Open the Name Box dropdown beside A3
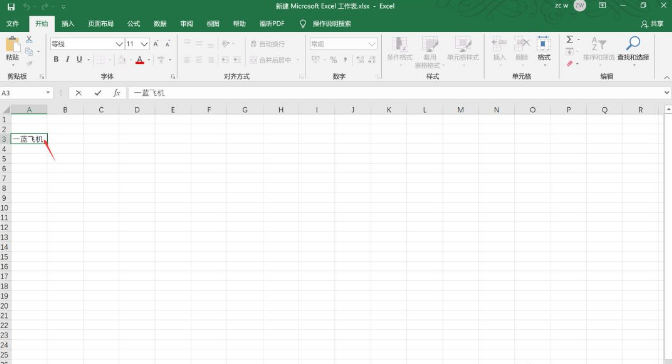This screenshot has height=364, width=672. [x=48, y=93]
